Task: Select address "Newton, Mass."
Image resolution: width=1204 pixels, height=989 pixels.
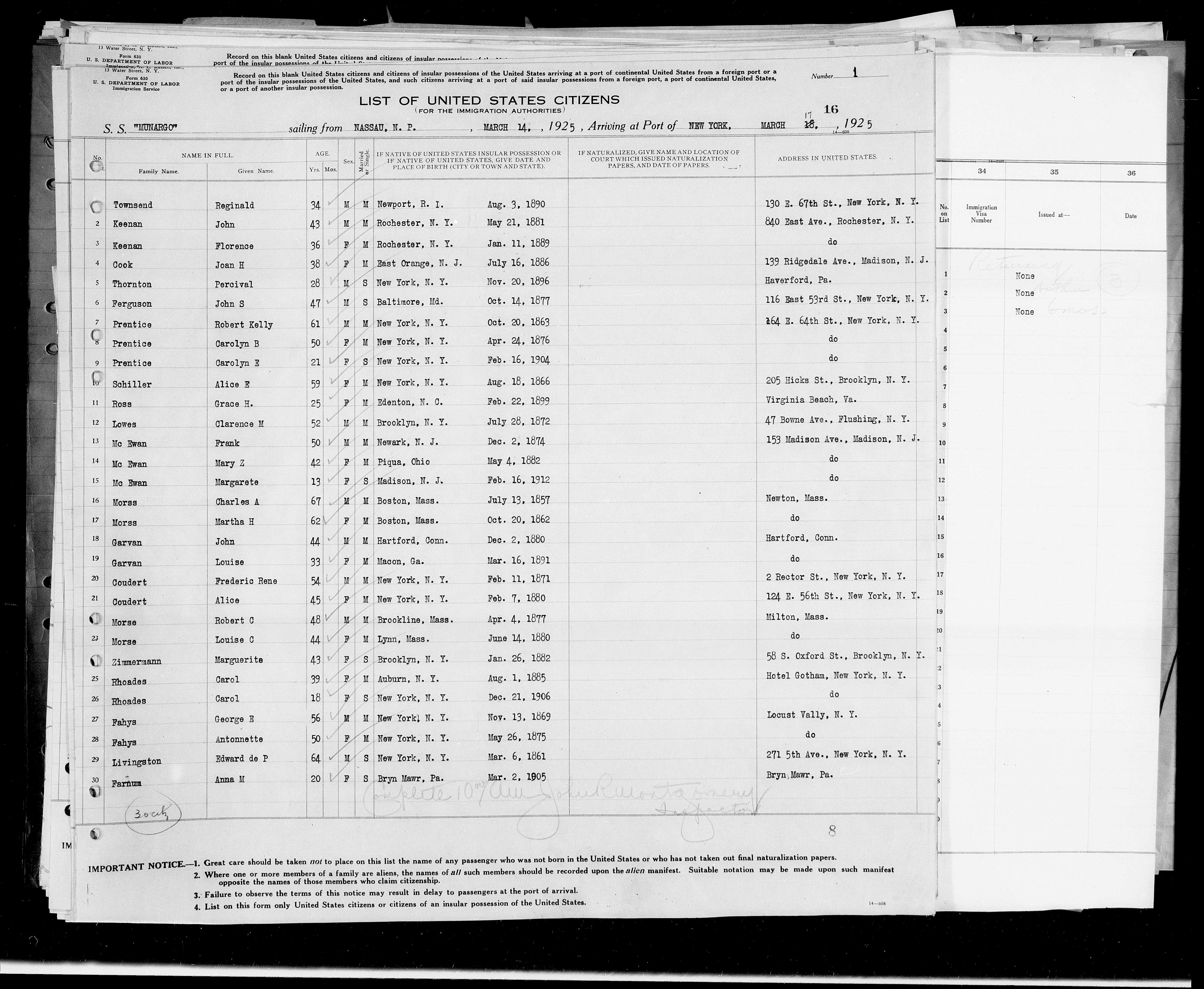Action: [797, 499]
